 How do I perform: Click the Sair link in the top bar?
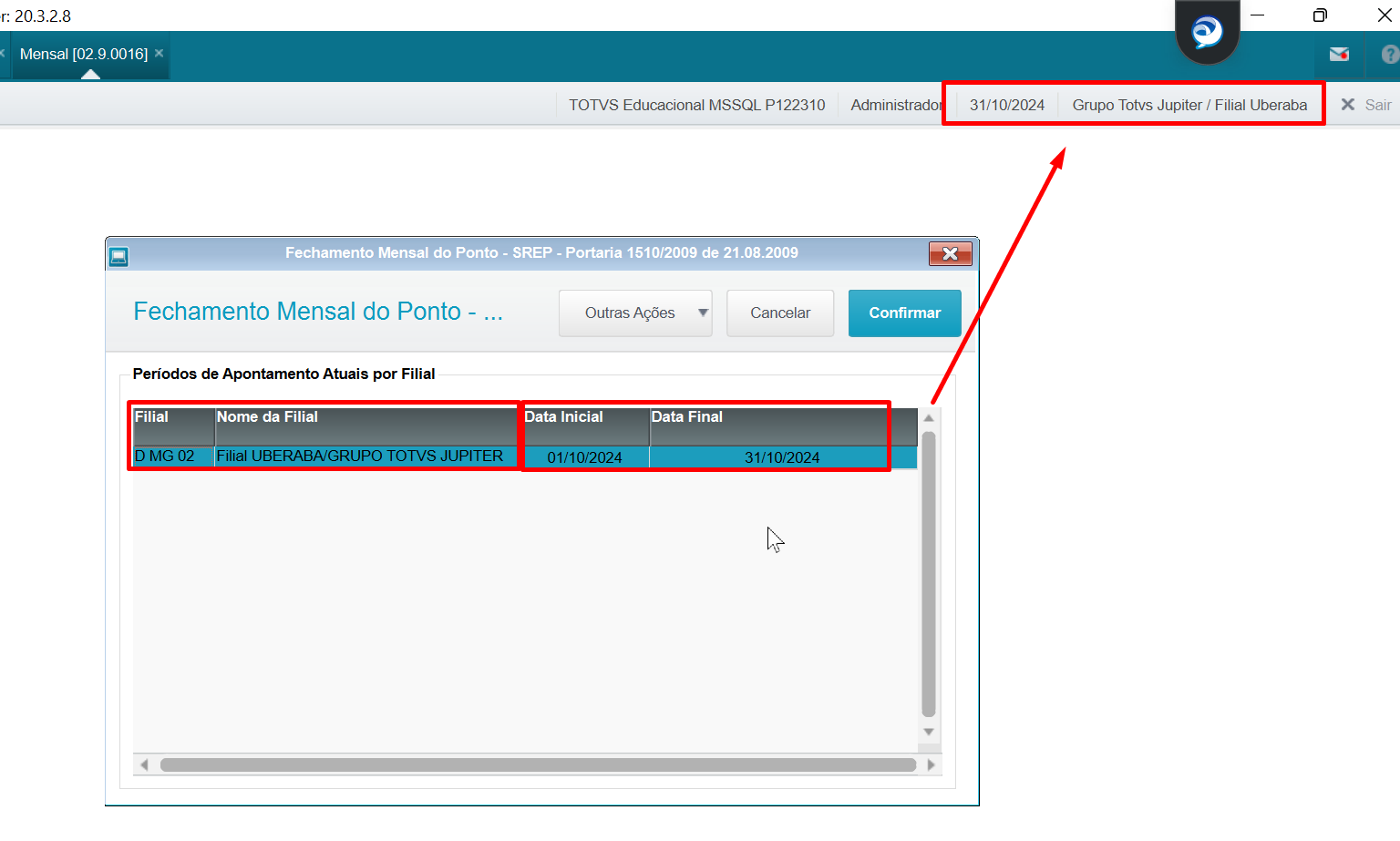pos(1378,105)
